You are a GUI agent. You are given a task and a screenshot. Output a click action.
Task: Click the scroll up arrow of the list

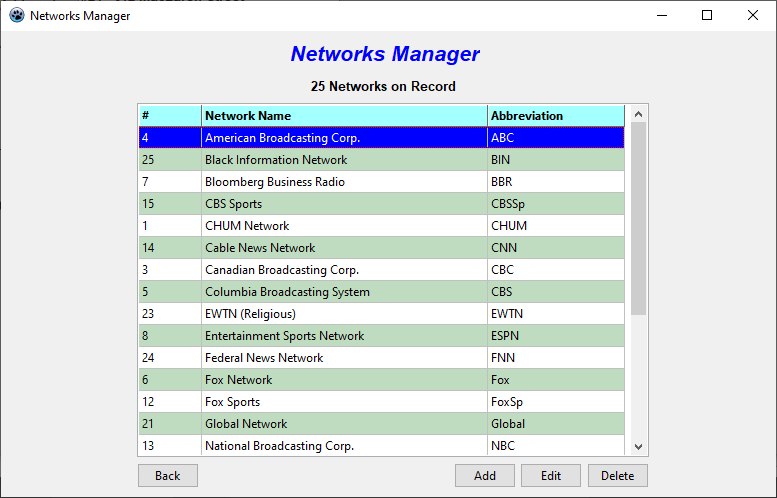point(639,113)
